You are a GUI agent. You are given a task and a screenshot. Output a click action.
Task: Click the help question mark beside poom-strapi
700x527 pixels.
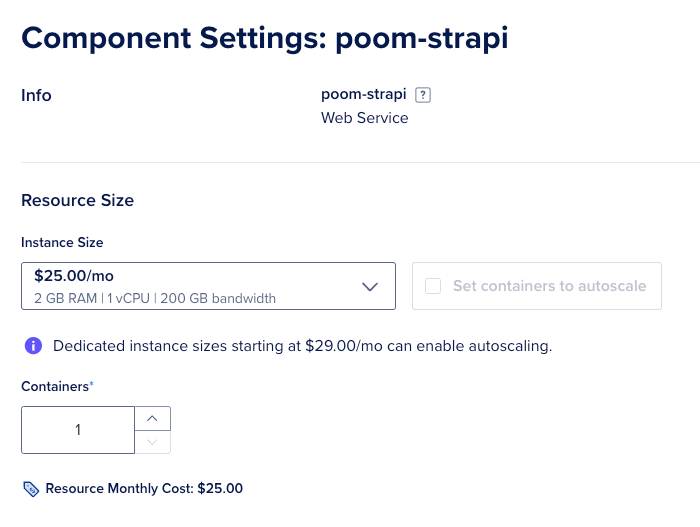pyautogui.click(x=424, y=95)
